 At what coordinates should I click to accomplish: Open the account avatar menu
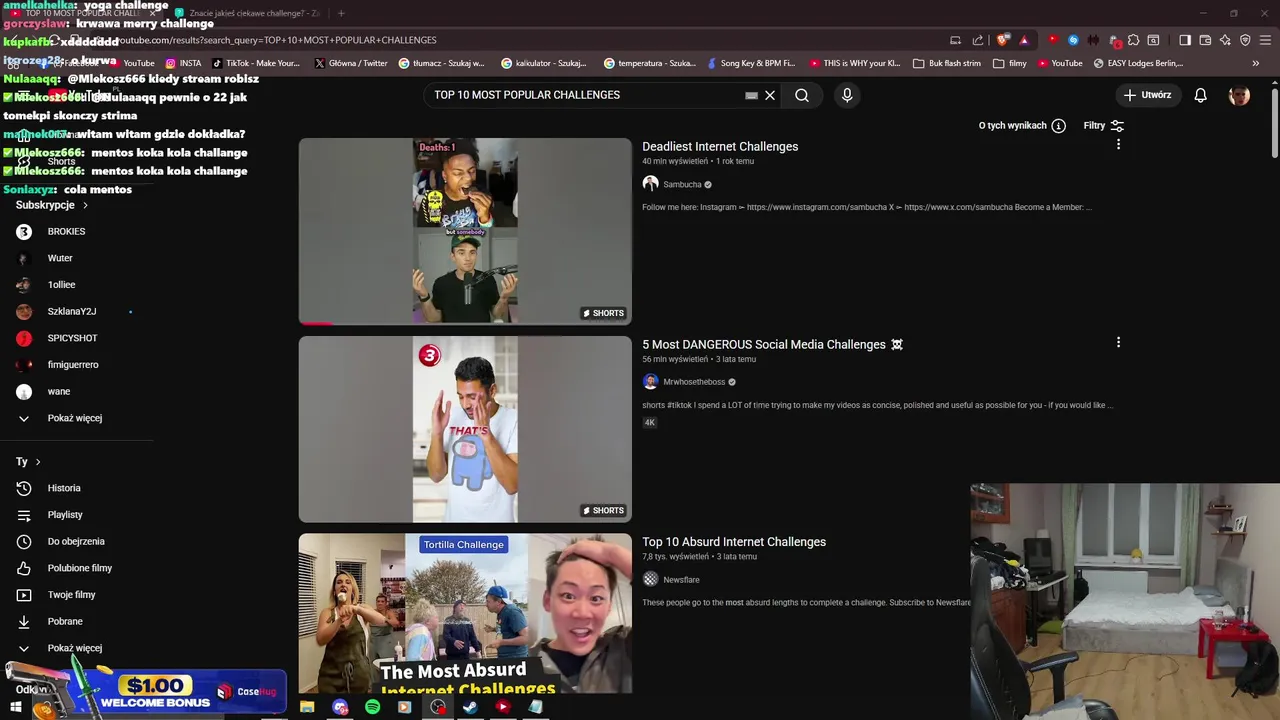pyautogui.click(x=1239, y=95)
